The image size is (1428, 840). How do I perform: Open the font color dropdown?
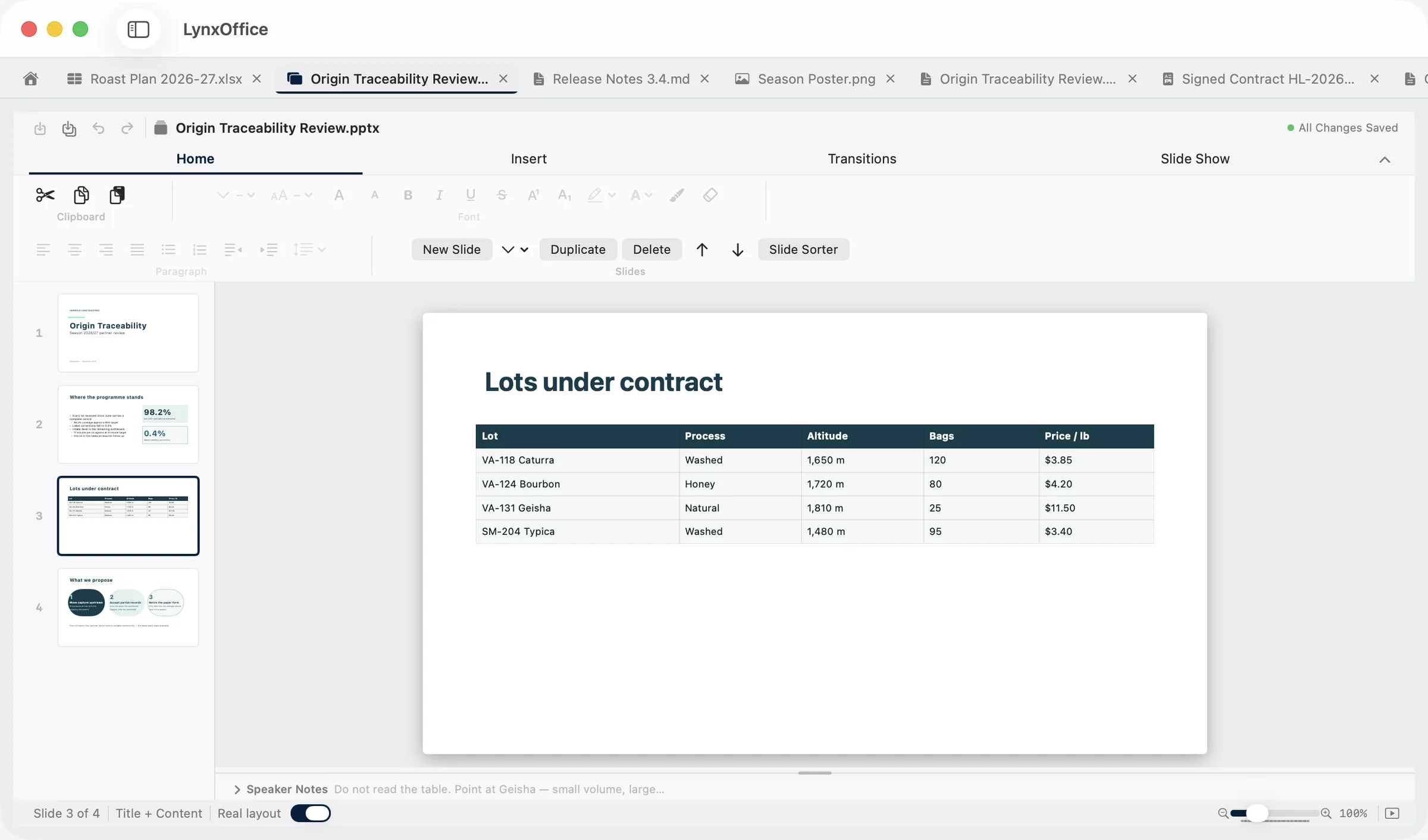pyautogui.click(x=641, y=195)
